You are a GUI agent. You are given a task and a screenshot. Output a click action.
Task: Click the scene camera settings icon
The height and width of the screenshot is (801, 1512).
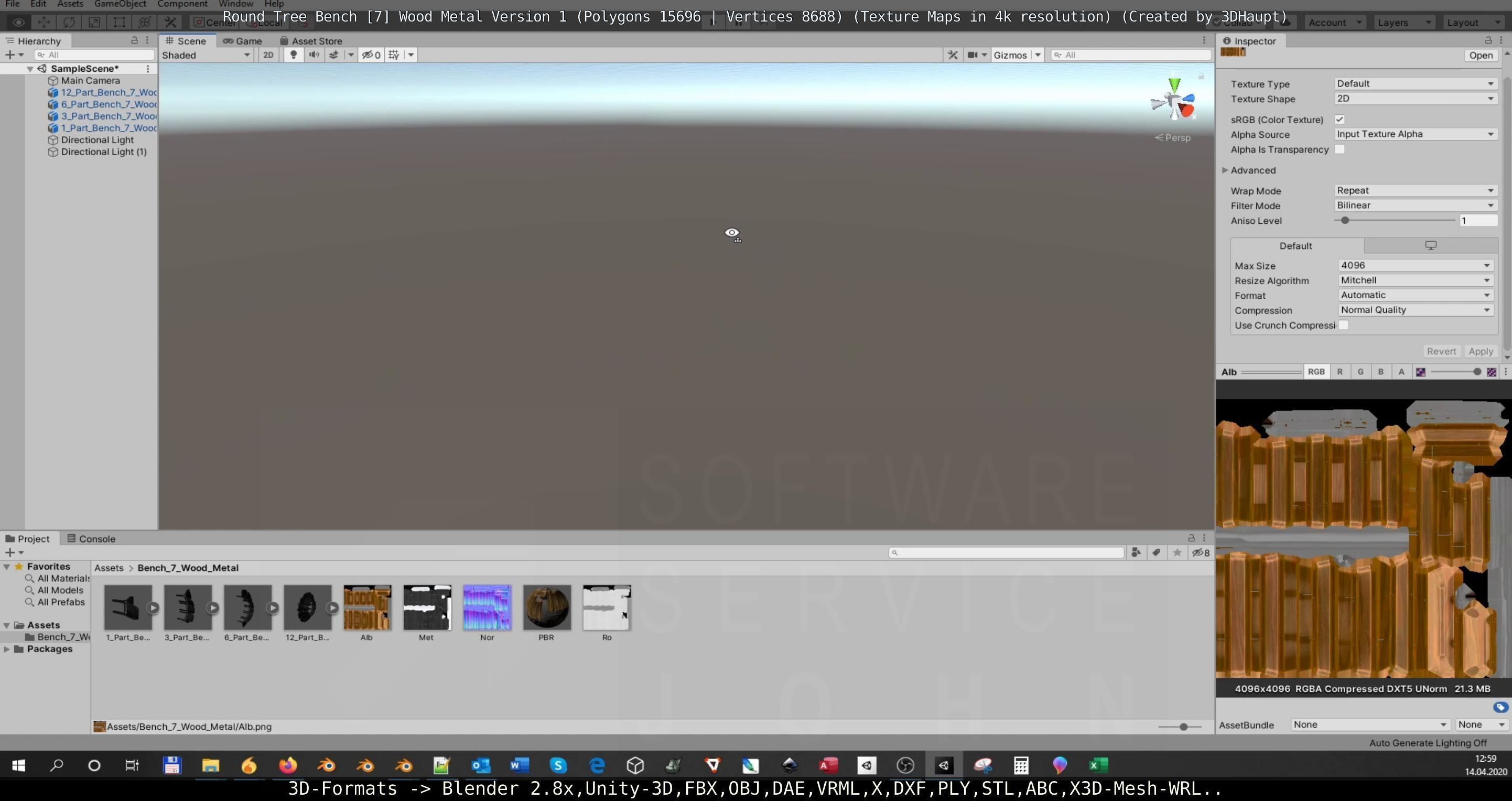tap(973, 55)
